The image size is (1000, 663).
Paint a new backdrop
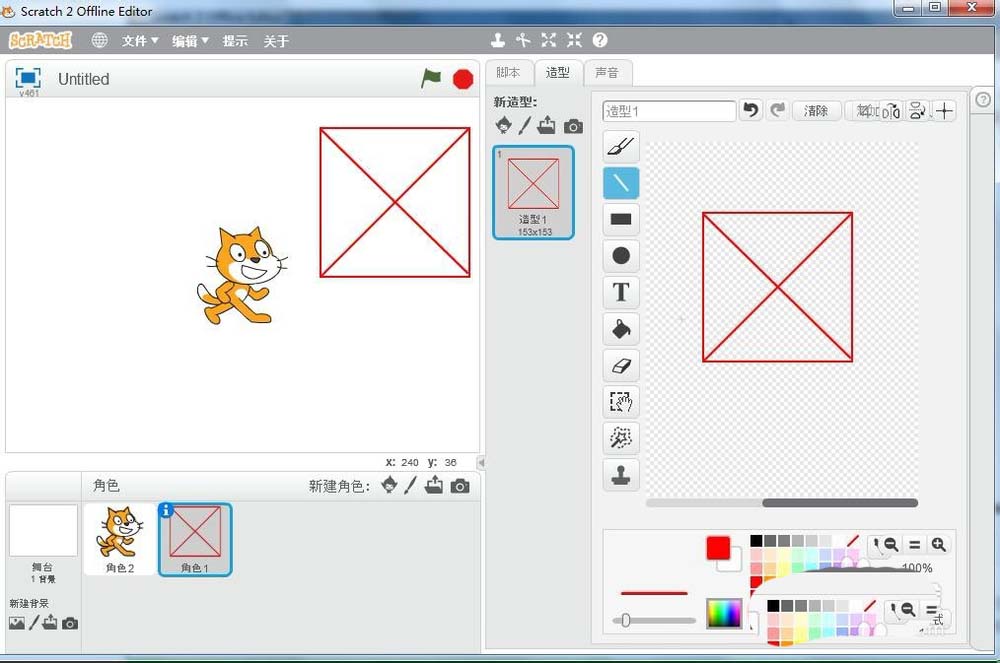[x=34, y=622]
